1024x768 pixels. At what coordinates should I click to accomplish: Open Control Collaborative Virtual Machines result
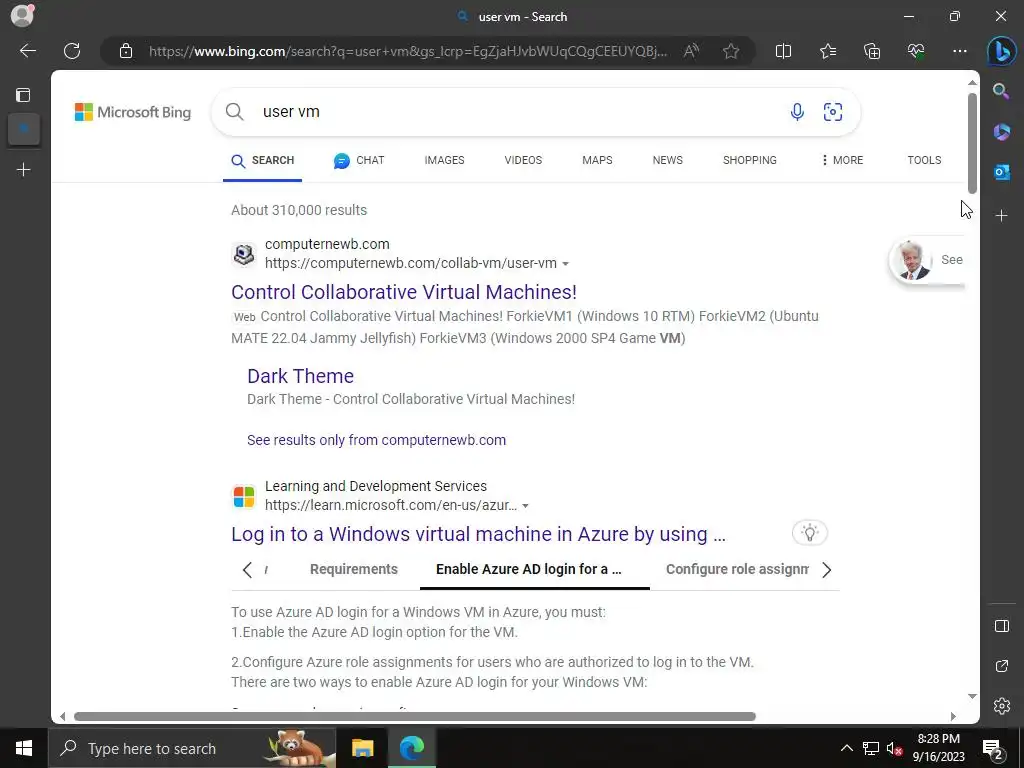click(404, 292)
